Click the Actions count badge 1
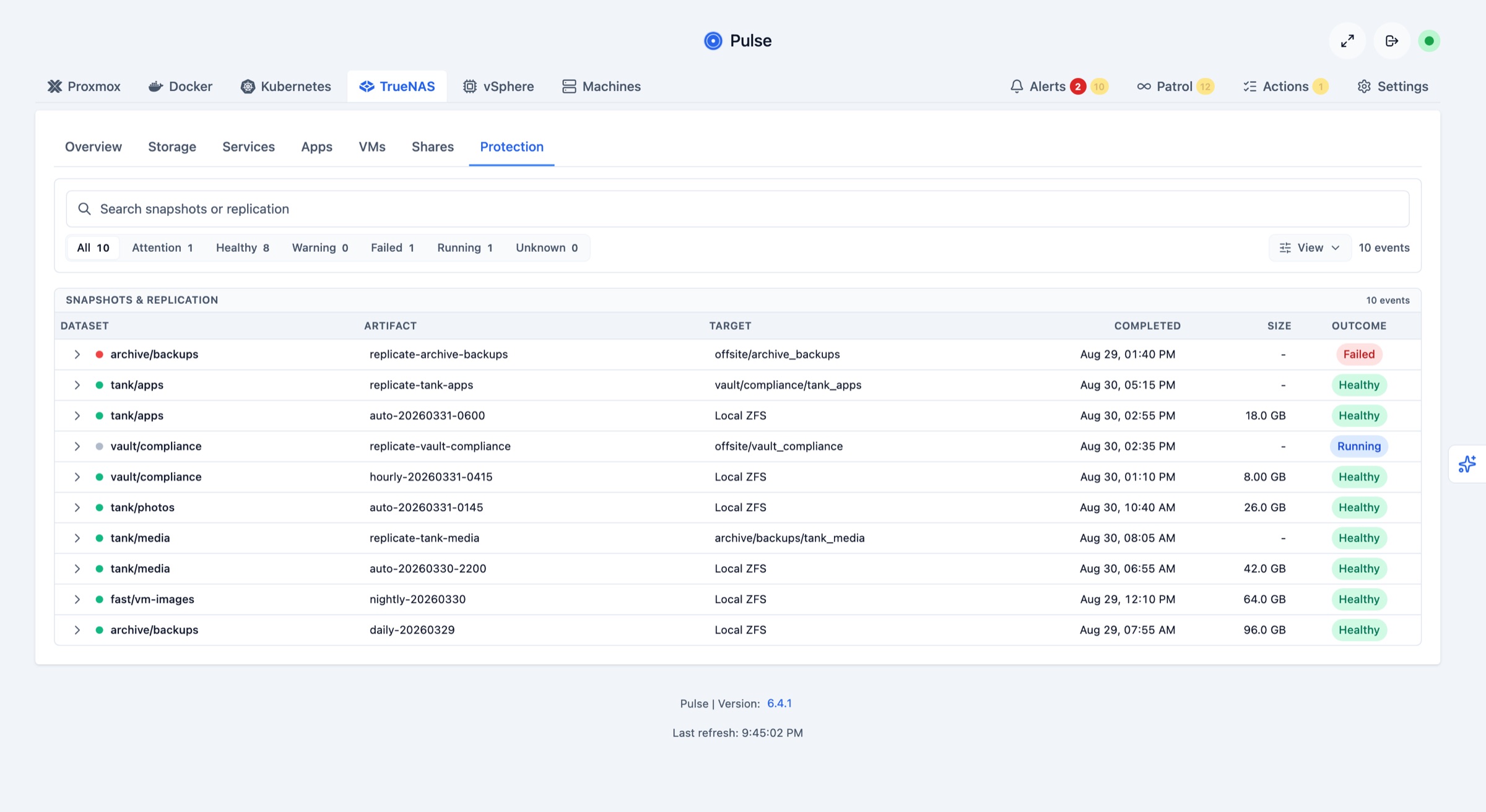1486x812 pixels. click(x=1320, y=87)
